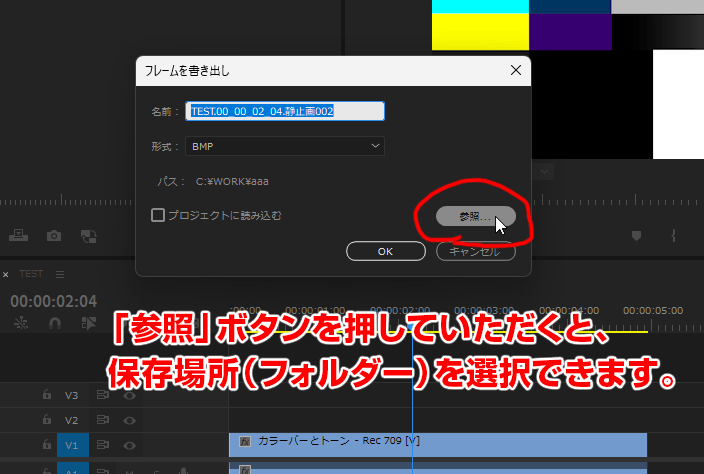Image resolution: width=704 pixels, height=474 pixels.
Task: Hide the V3 track with its eye icon
Action: click(130, 395)
